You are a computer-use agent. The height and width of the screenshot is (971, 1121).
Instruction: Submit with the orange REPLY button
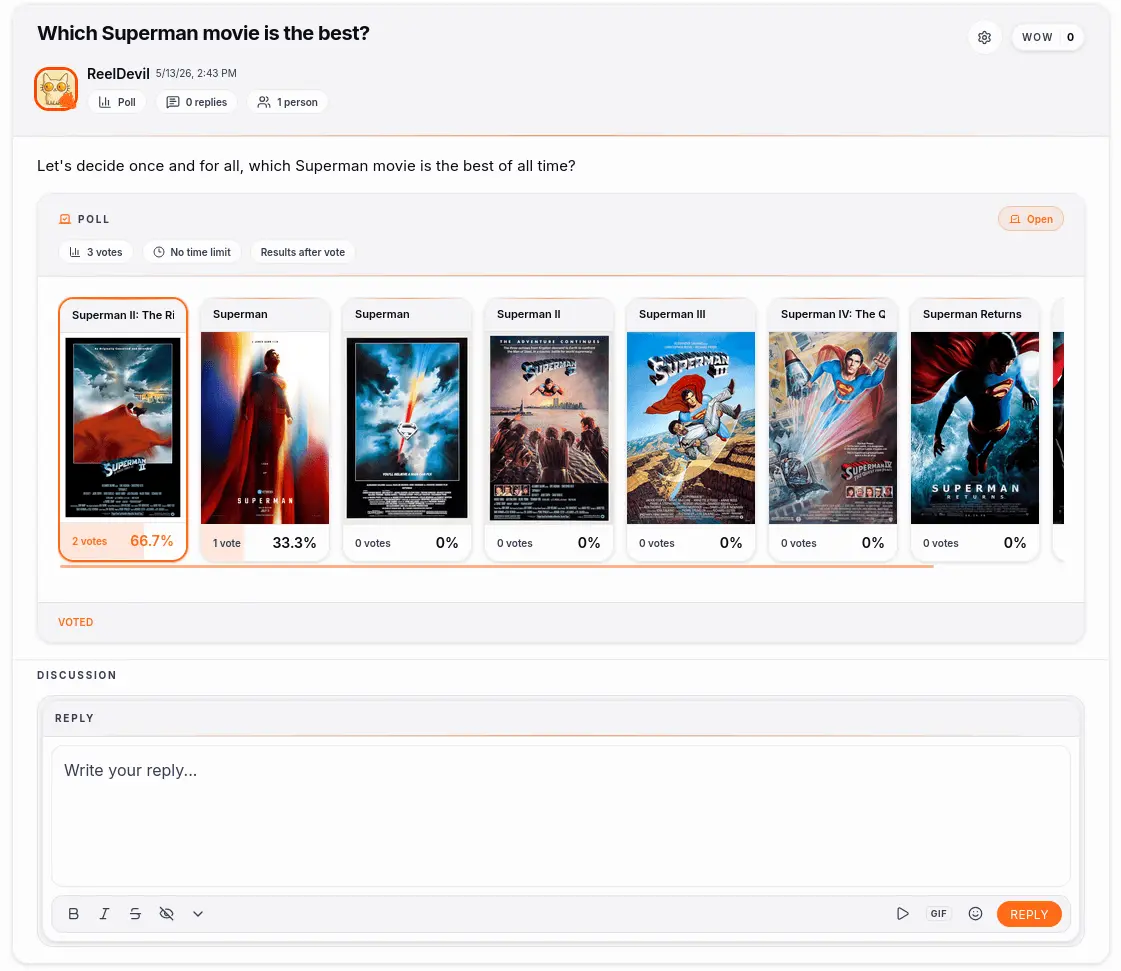click(1029, 914)
